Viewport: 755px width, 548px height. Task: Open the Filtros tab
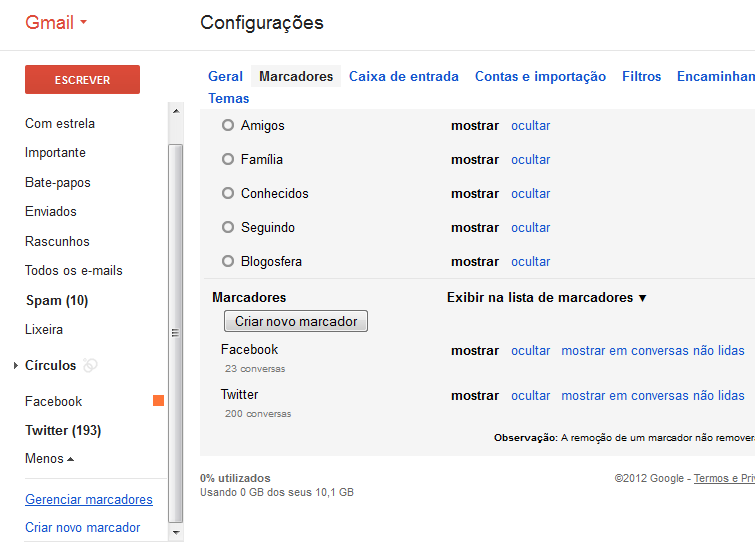pos(641,76)
